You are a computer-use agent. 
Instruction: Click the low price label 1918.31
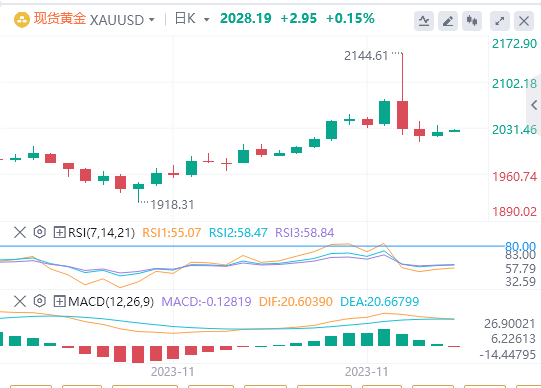(172, 205)
